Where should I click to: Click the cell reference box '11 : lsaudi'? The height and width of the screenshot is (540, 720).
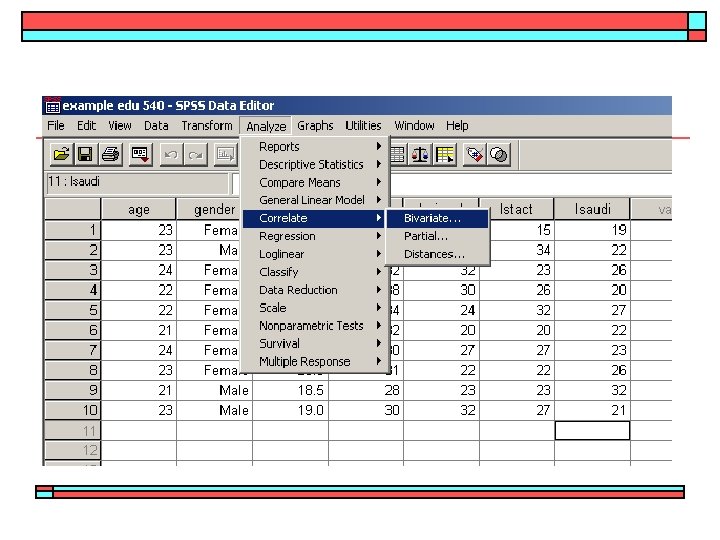point(137,182)
